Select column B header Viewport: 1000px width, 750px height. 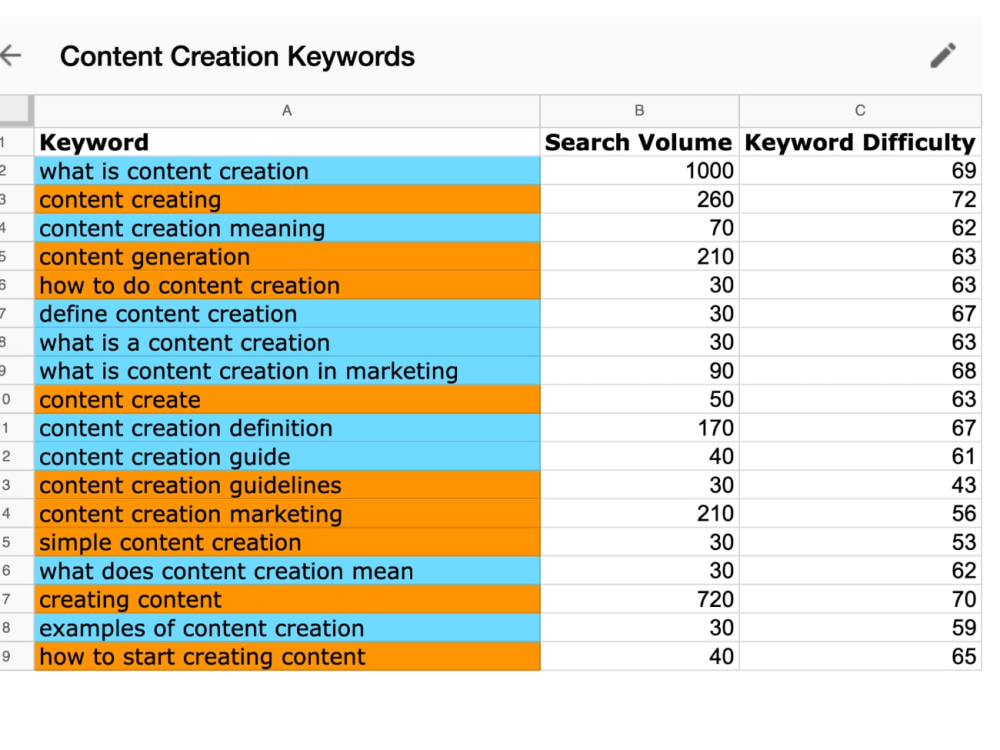(x=640, y=111)
